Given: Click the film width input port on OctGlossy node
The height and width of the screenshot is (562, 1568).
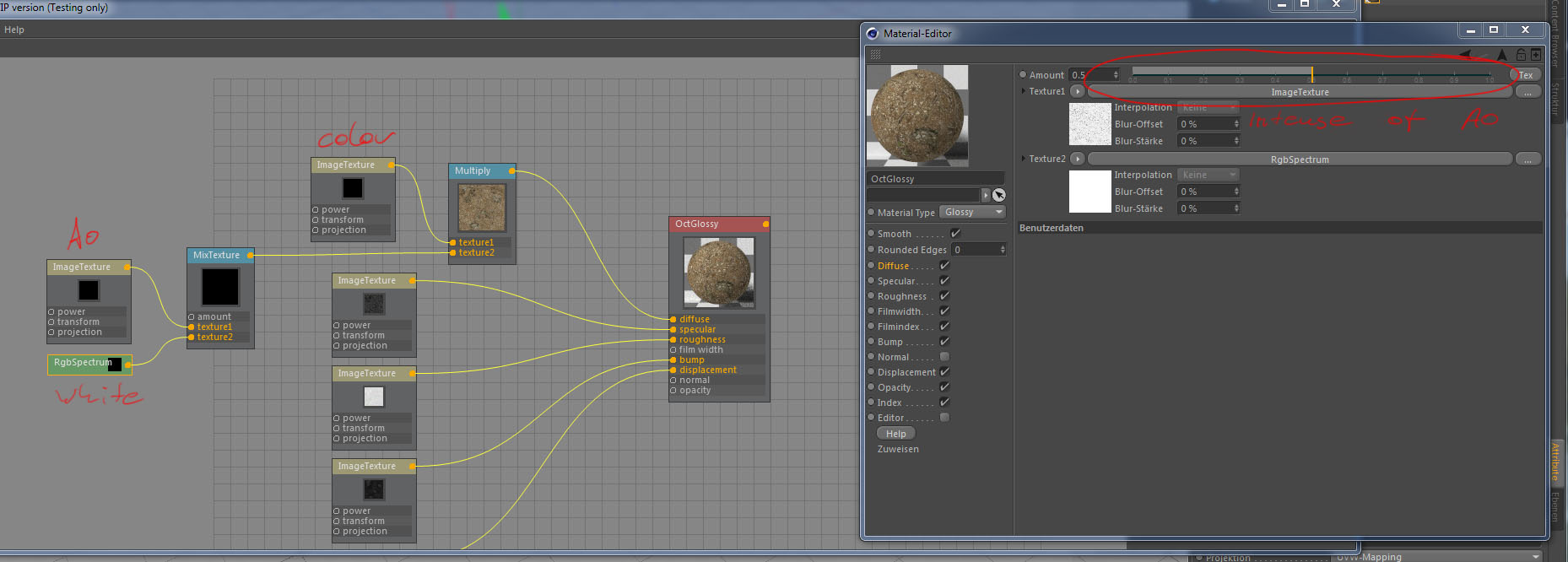Looking at the screenshot, I should 673,350.
